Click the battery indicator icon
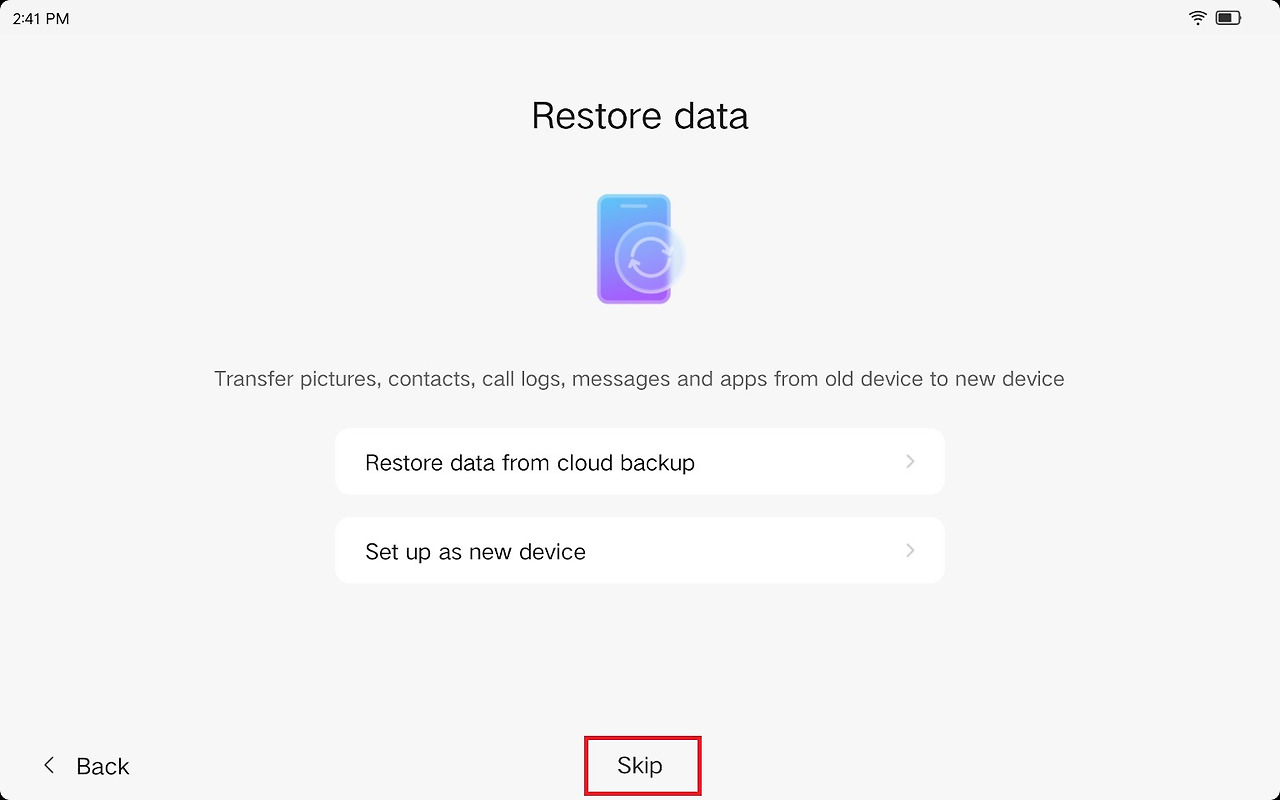Image resolution: width=1280 pixels, height=800 pixels. (1229, 18)
